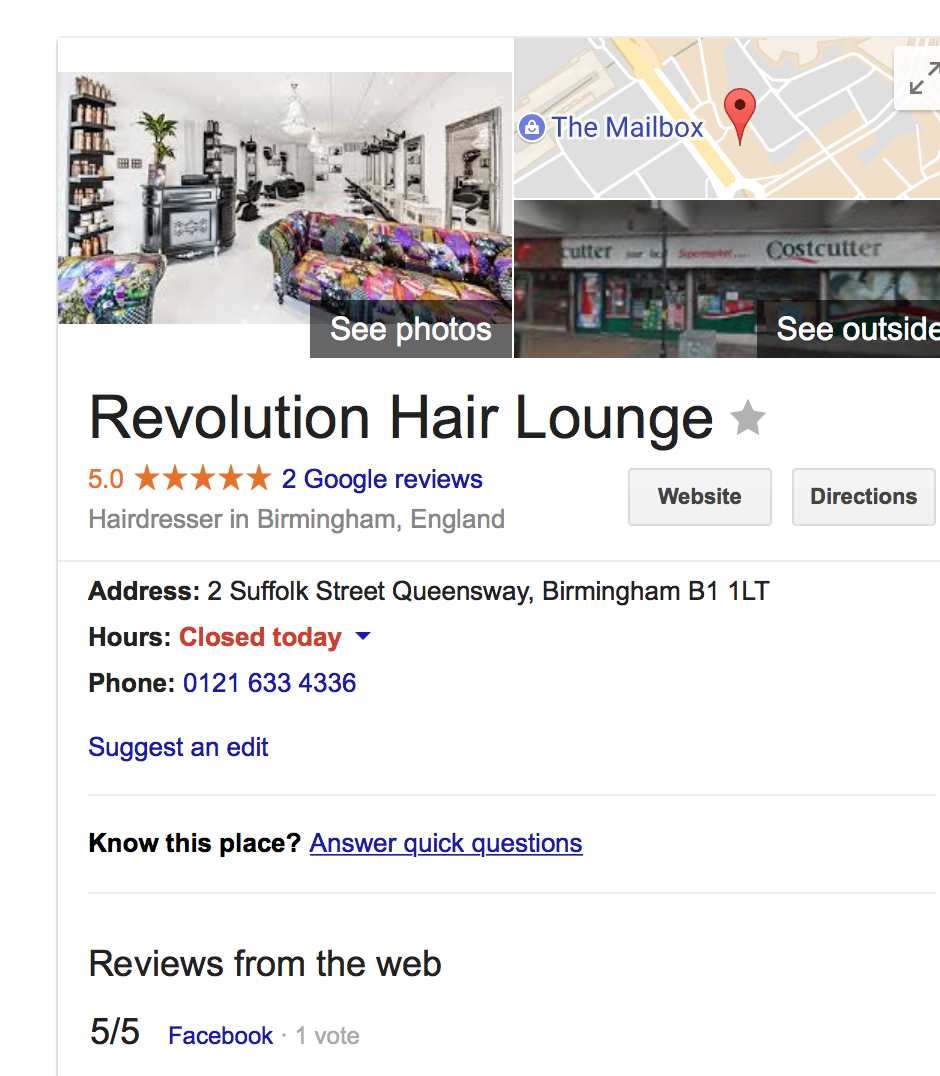940x1076 pixels.
Task: Click the Directions button
Action: click(863, 497)
